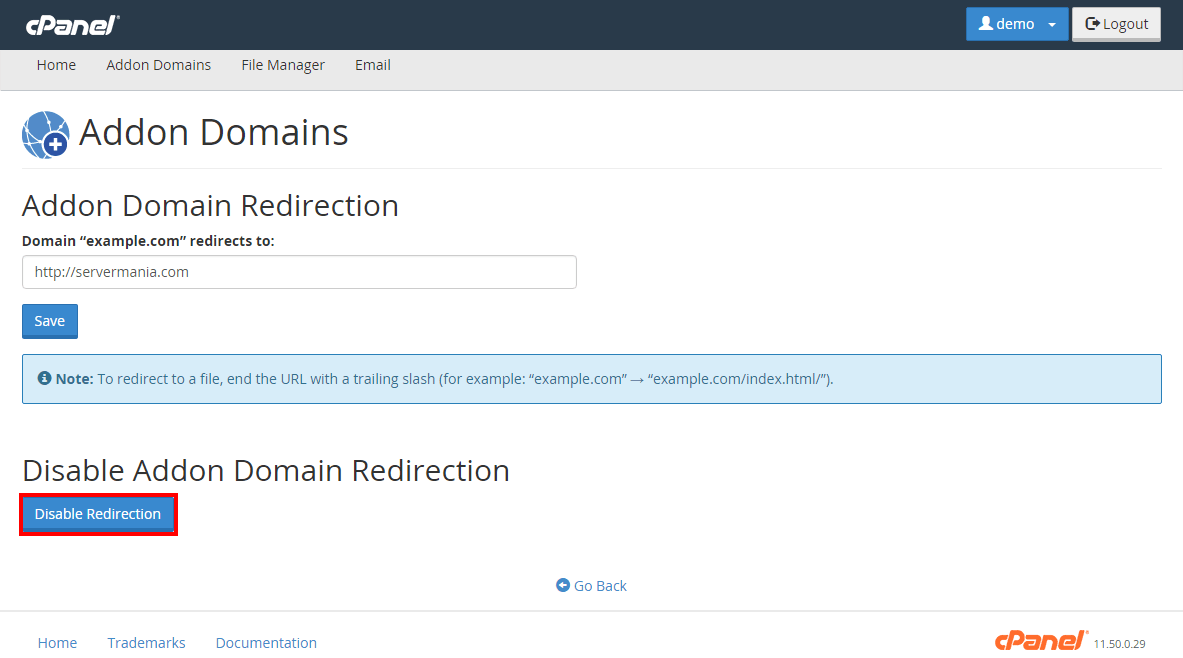1183x658 pixels.
Task: Click the cPanel logo in header
Action: point(72,26)
